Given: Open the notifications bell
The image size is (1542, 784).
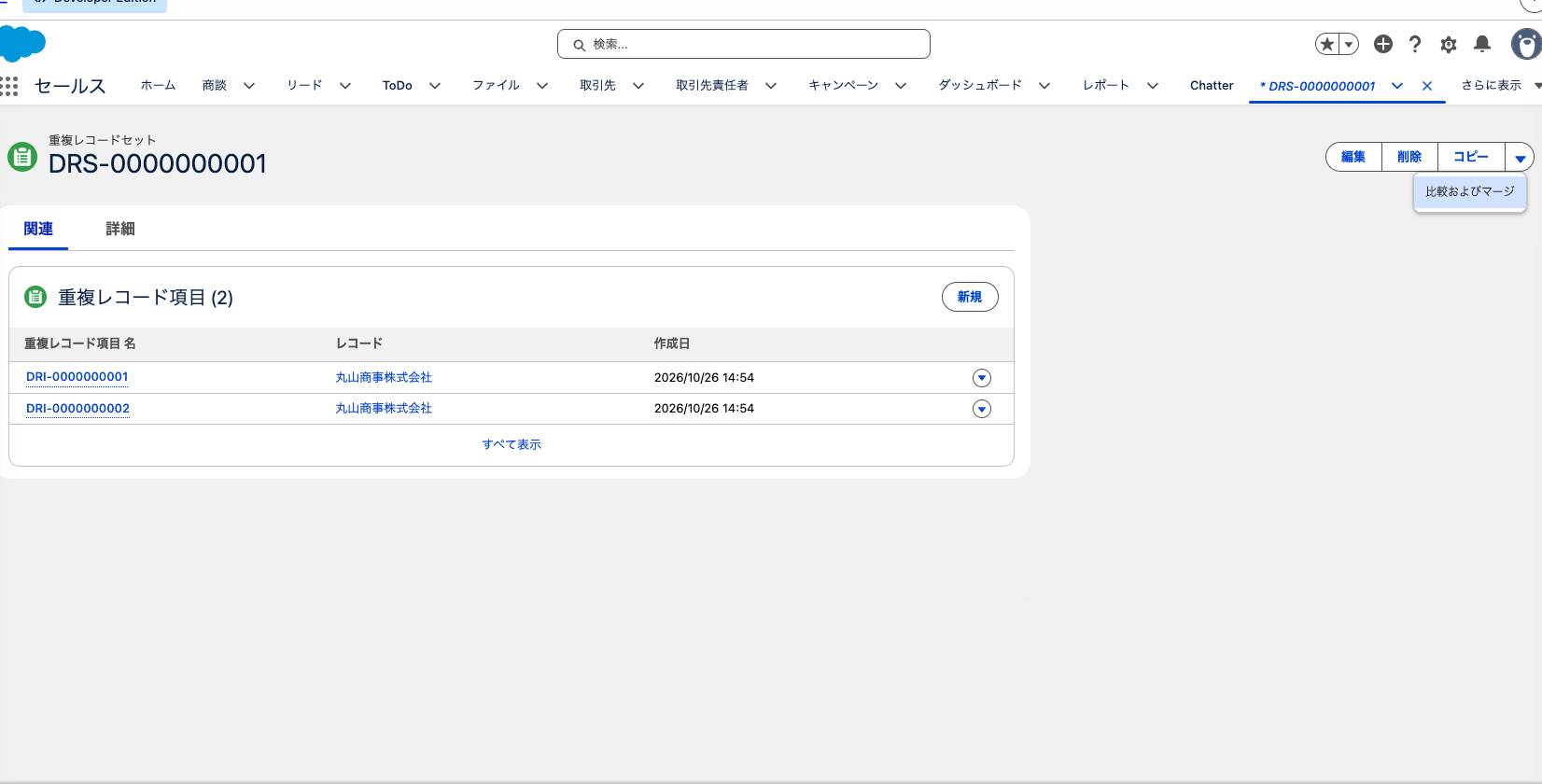Looking at the screenshot, I should 1482,44.
